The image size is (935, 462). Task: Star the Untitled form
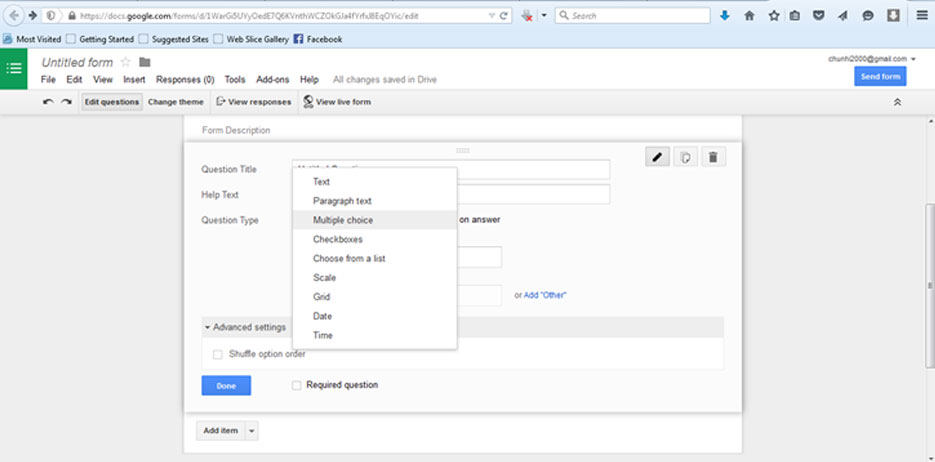(125, 63)
